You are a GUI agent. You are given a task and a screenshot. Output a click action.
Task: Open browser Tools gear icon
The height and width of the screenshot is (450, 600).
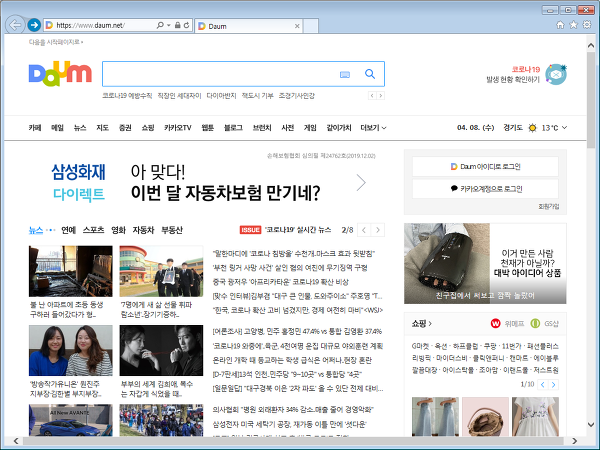click(x=587, y=25)
